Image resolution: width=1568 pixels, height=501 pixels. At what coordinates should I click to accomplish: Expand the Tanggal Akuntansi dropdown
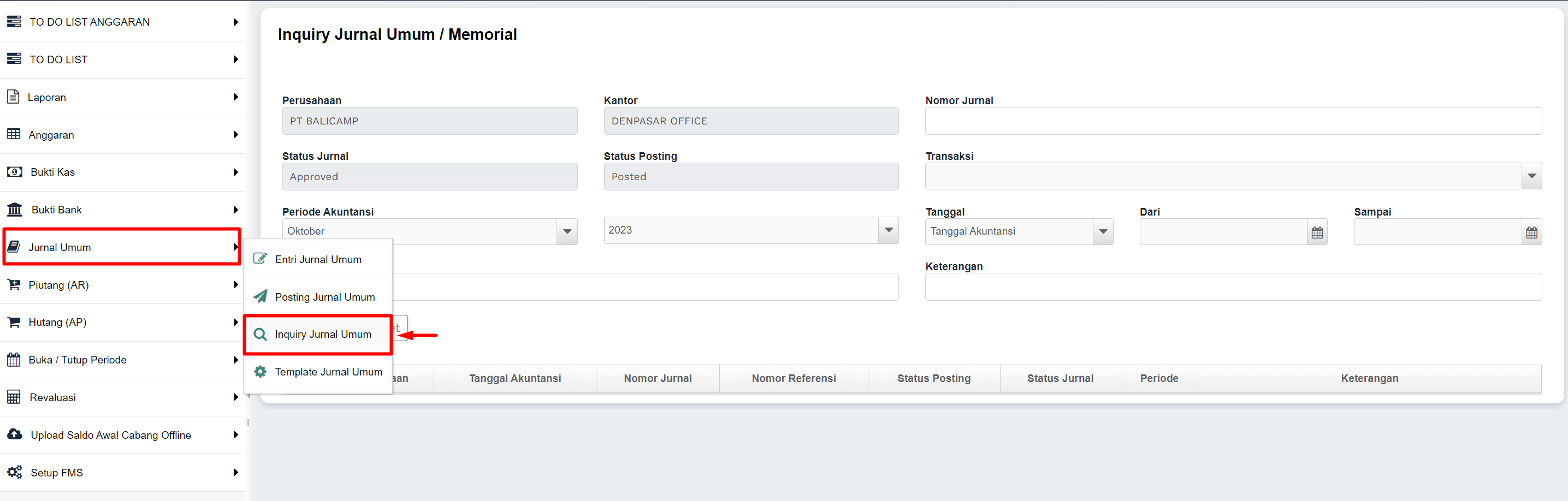[1102, 231]
